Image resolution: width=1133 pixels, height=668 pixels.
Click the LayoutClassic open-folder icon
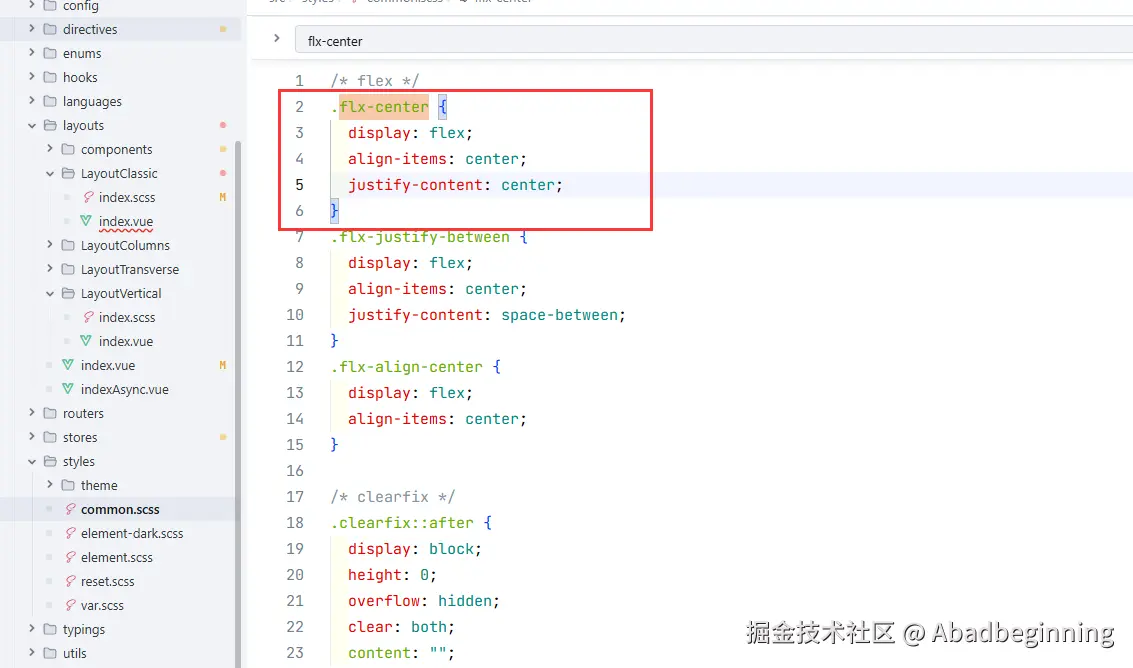coord(68,174)
